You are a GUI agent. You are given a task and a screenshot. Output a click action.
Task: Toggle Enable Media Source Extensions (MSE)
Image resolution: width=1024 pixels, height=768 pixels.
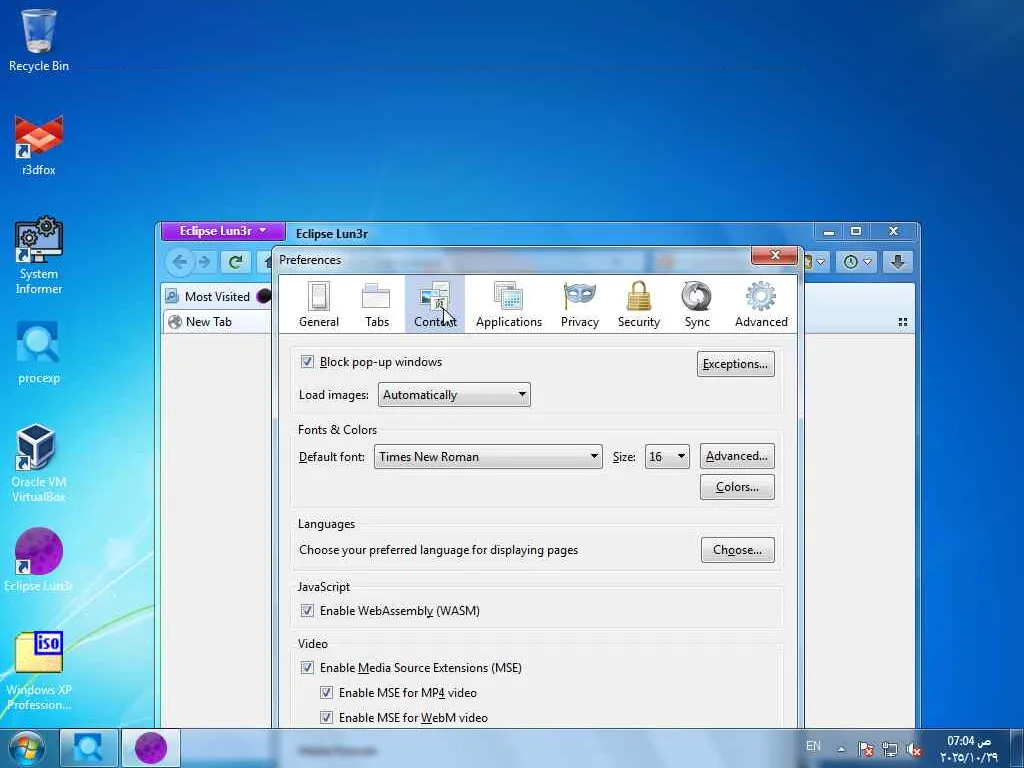click(307, 667)
